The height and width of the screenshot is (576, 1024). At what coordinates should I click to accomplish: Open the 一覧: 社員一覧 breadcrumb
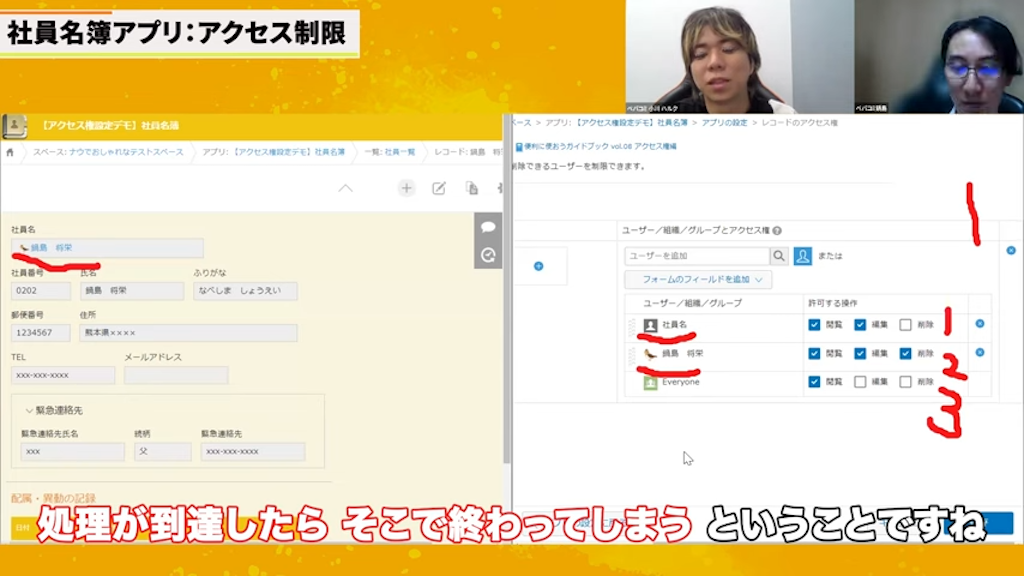click(x=390, y=152)
